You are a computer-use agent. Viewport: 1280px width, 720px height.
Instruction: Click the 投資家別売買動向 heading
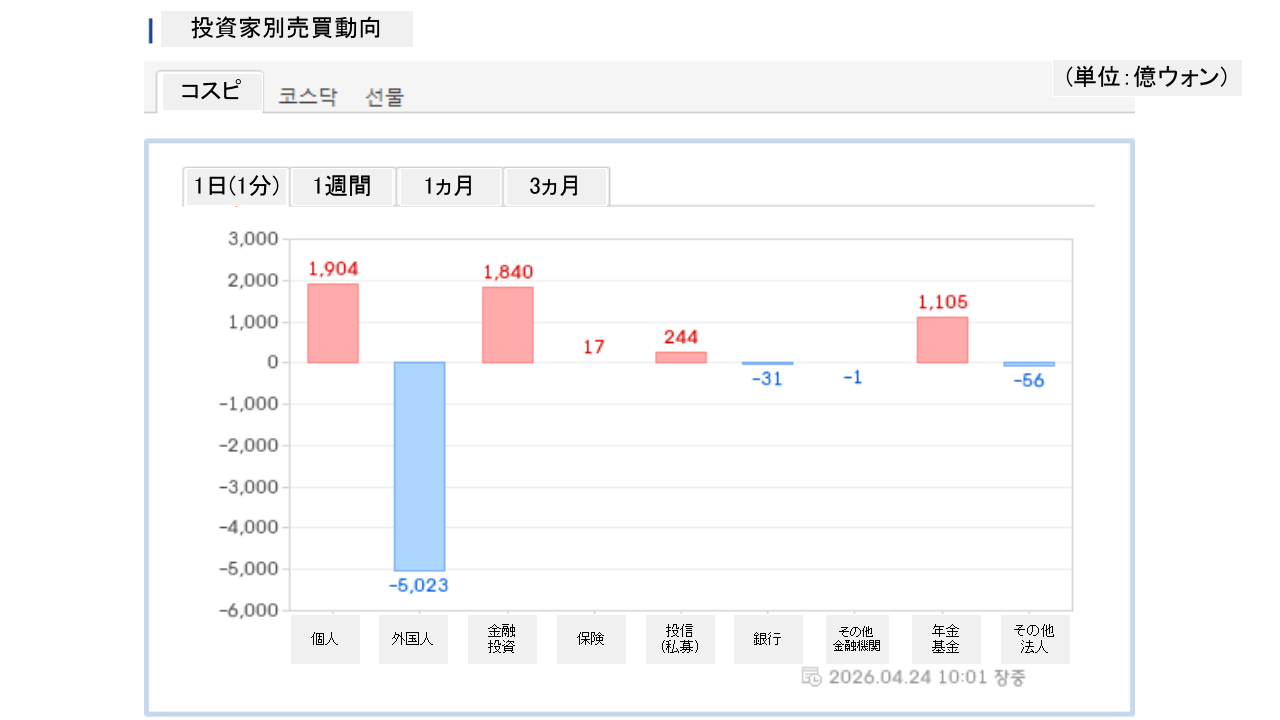click(286, 29)
